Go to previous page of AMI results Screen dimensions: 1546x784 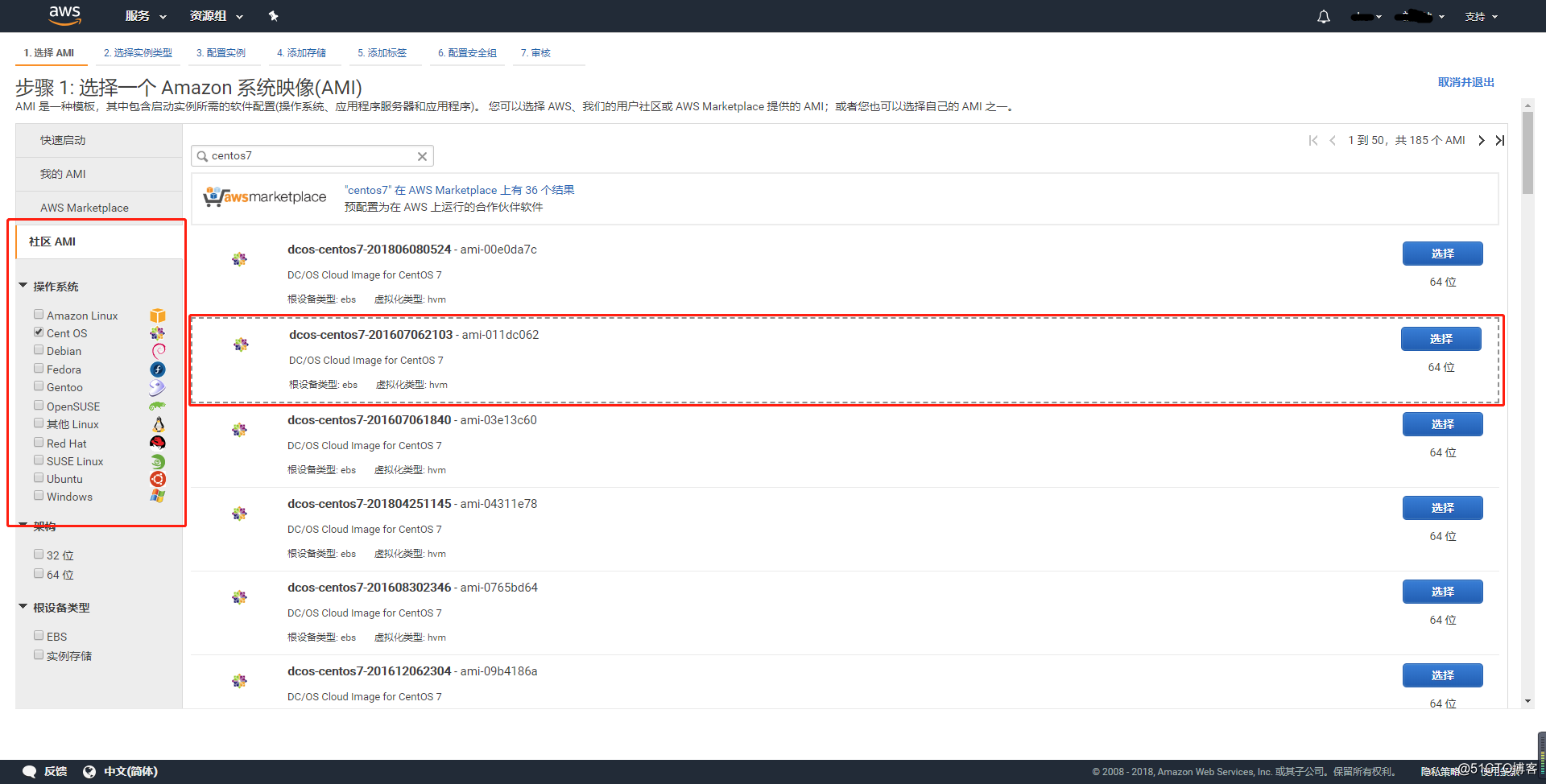[x=1333, y=140]
